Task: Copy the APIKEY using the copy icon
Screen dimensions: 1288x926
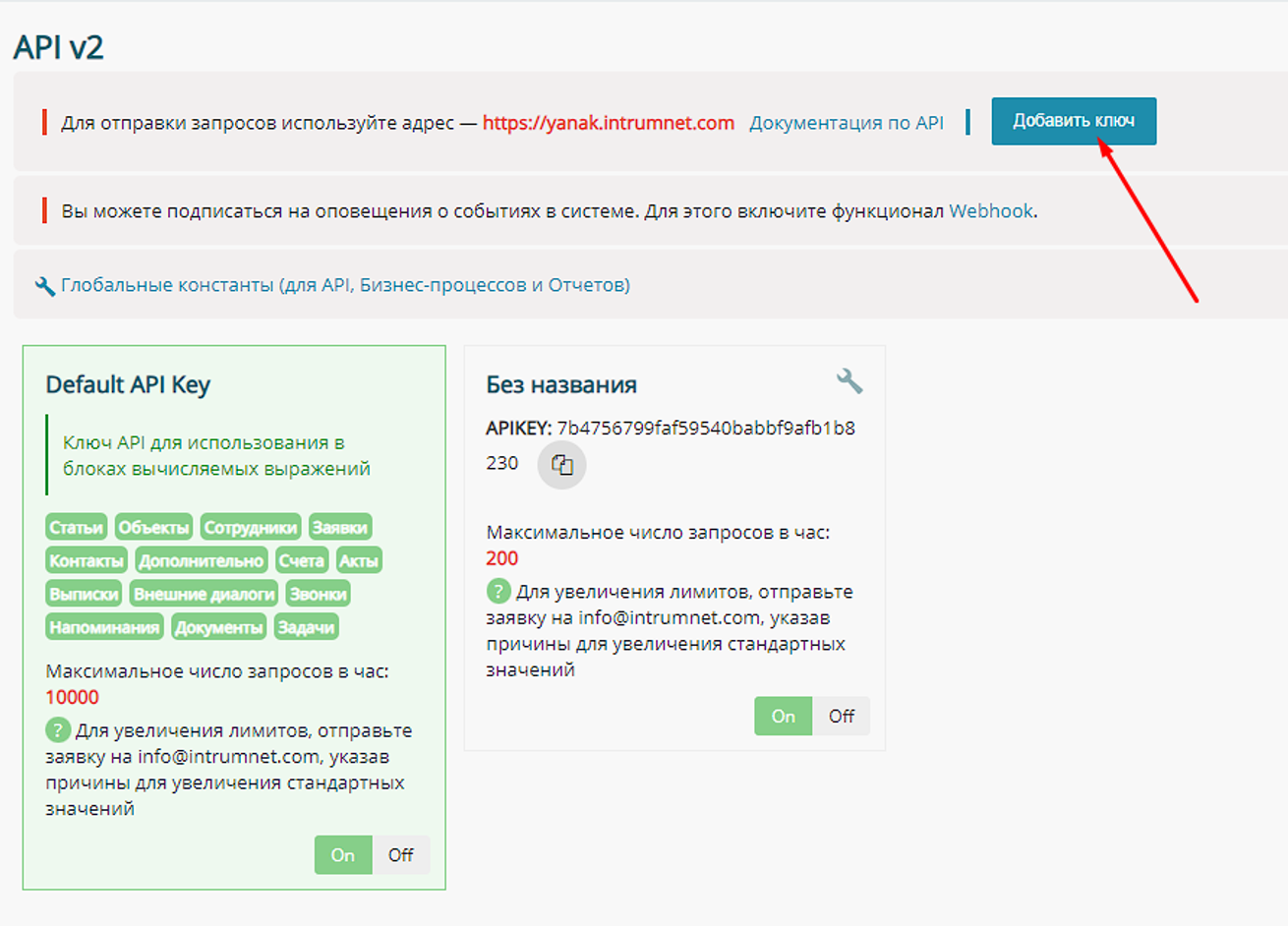Action: (561, 465)
